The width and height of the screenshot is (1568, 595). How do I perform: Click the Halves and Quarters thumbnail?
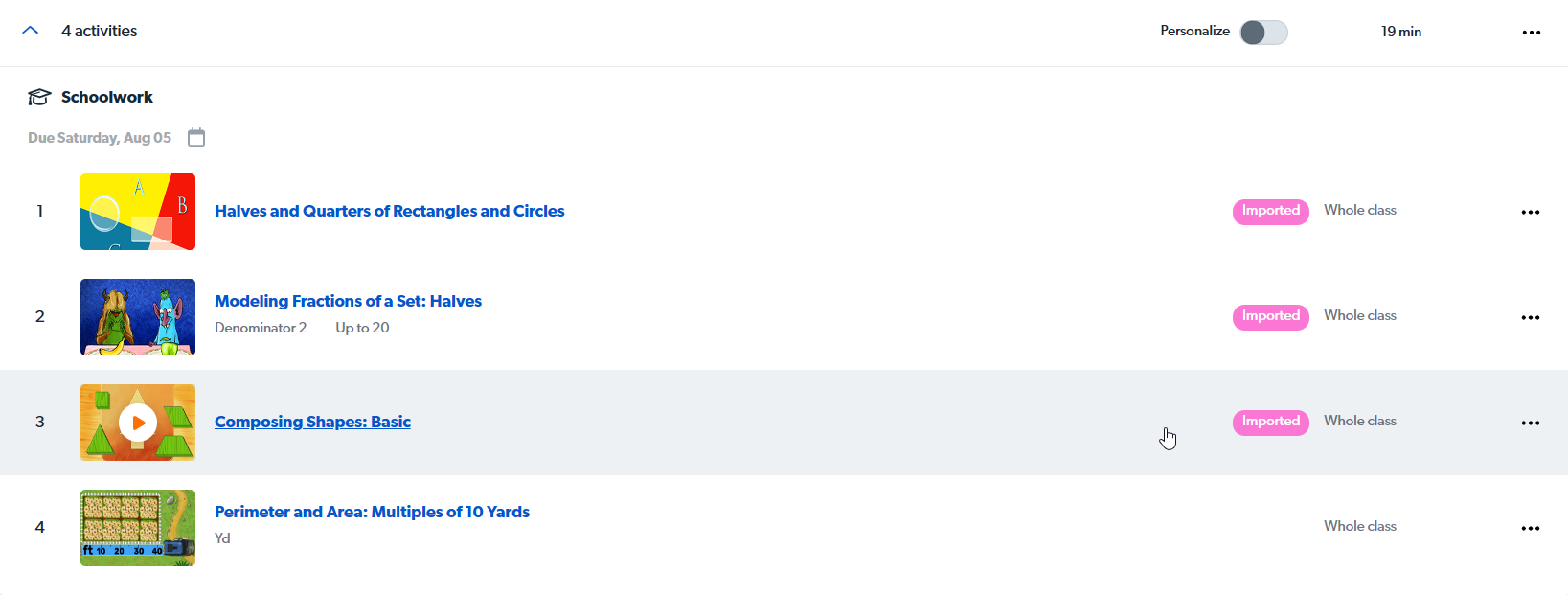[138, 212]
